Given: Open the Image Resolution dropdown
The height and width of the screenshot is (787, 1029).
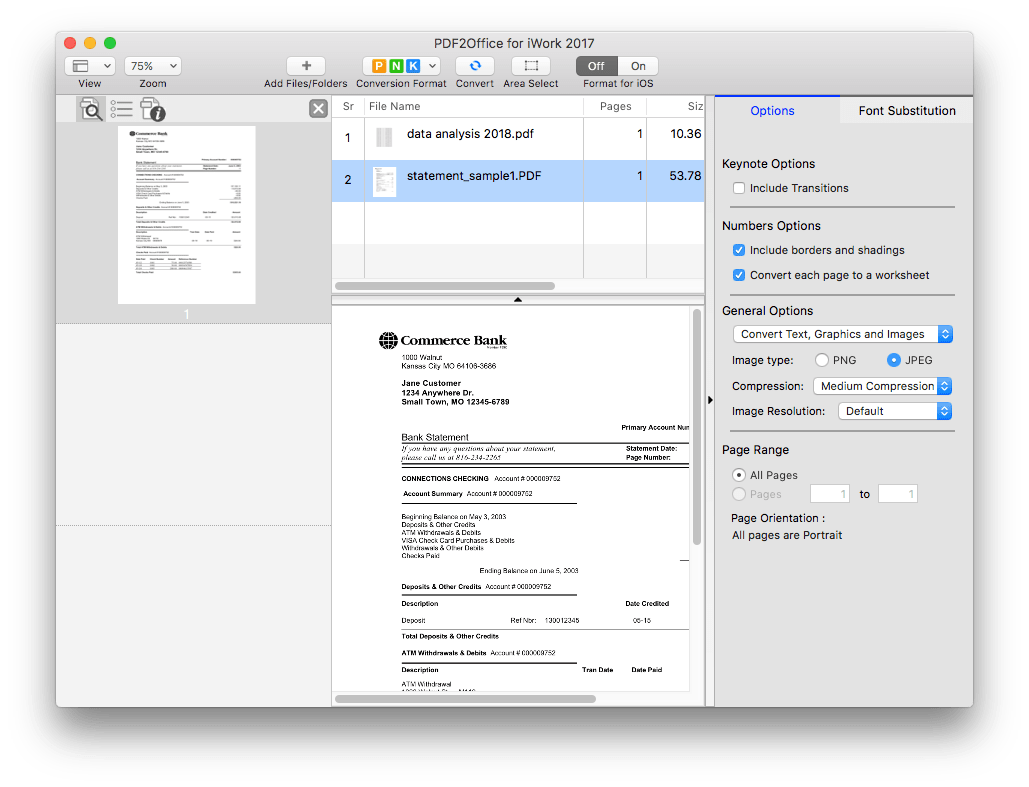Looking at the screenshot, I should [x=894, y=411].
